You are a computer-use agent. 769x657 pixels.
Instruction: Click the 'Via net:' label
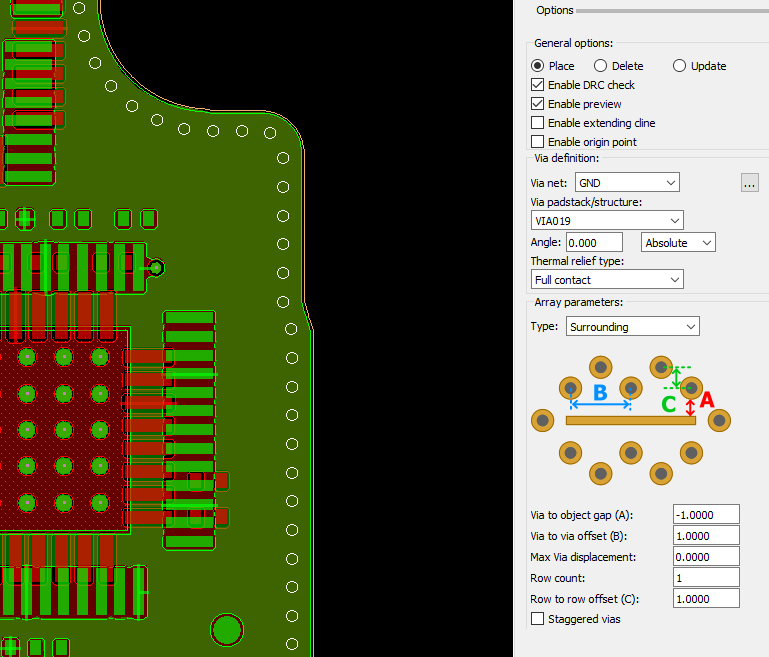549,183
